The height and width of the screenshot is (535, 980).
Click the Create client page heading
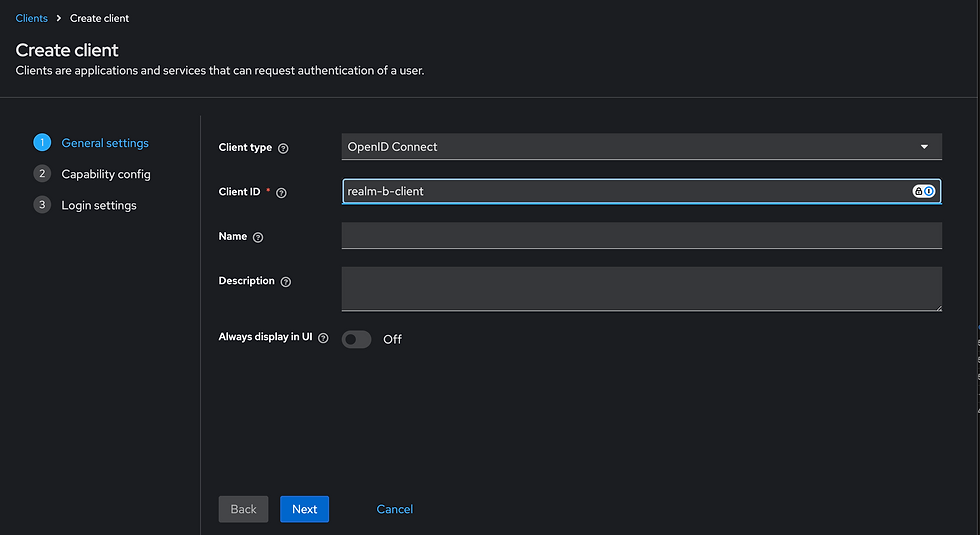[x=67, y=50]
